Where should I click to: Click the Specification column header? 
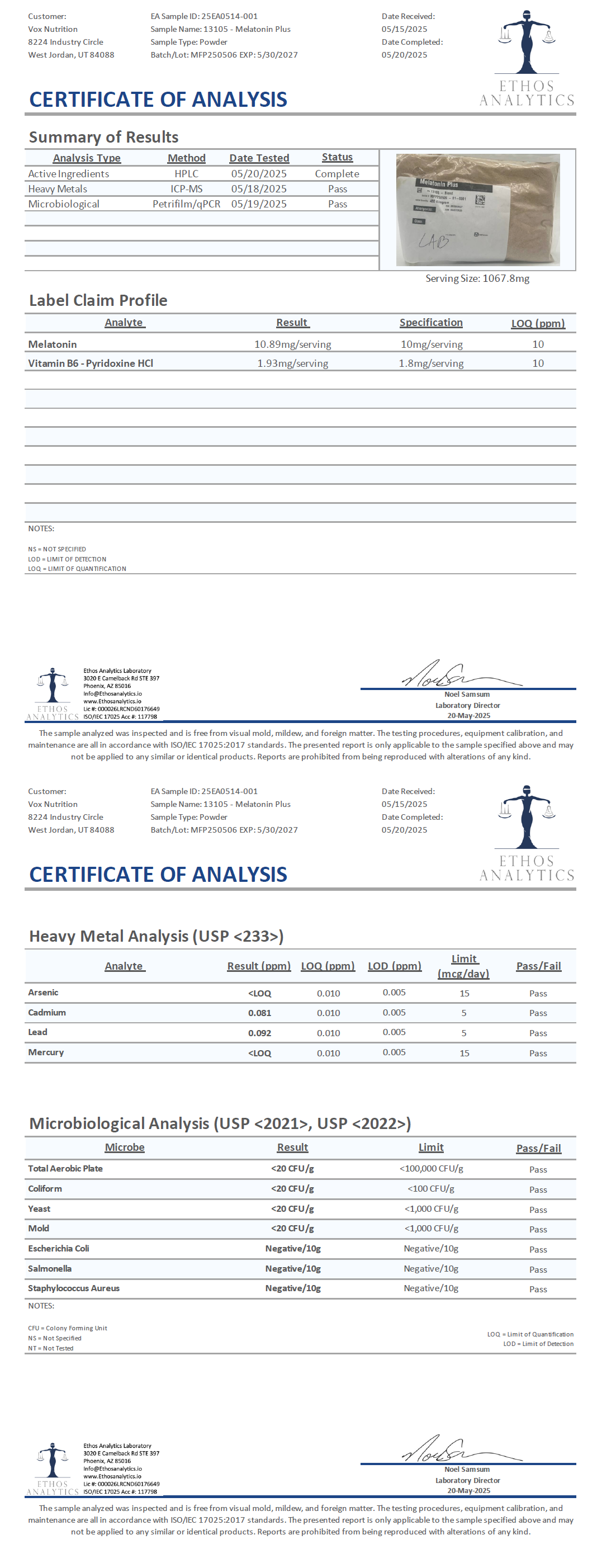(x=431, y=323)
